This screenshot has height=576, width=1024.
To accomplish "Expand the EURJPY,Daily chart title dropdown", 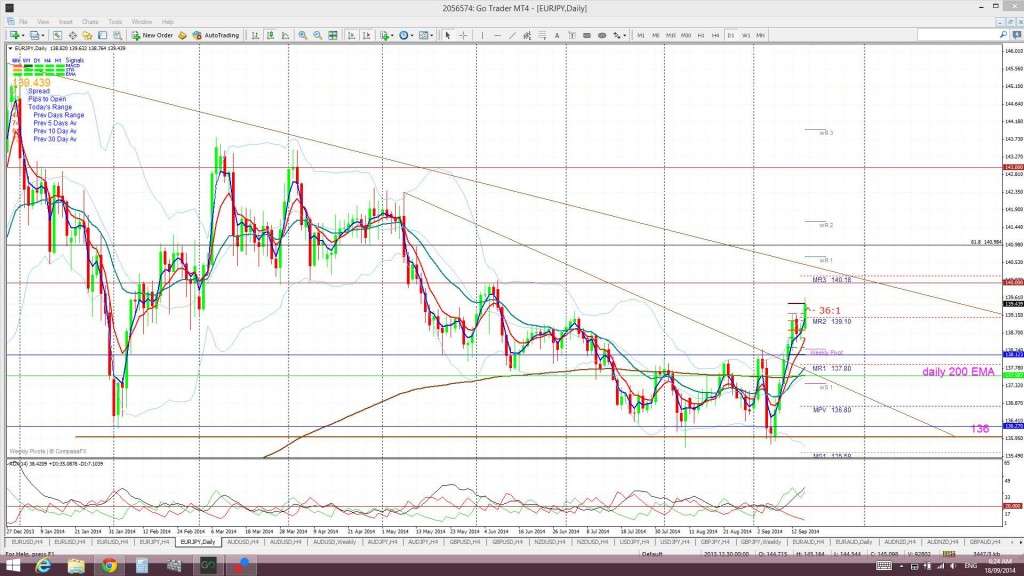I will [x=10, y=48].
